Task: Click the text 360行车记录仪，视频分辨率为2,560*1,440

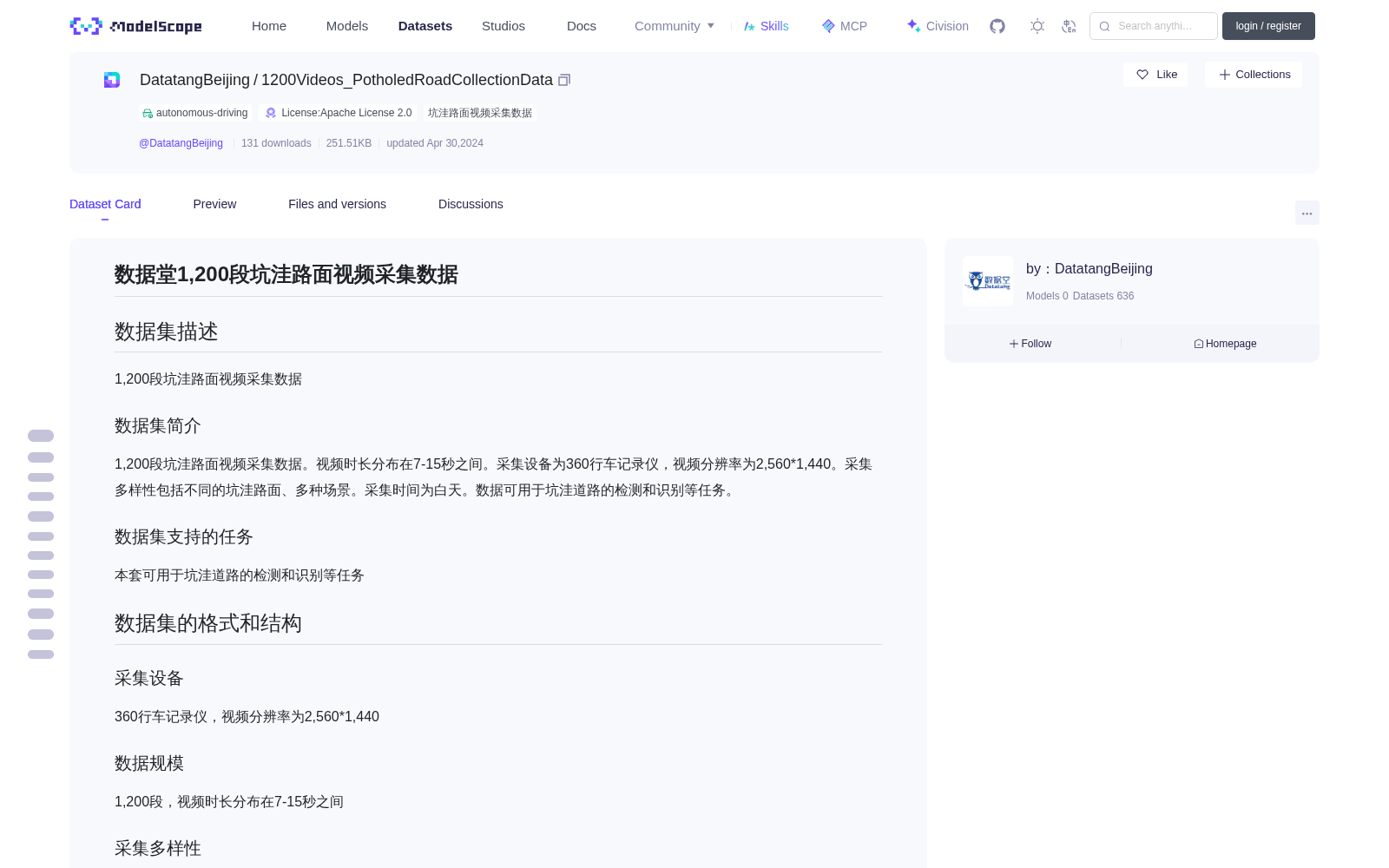Action: pyautogui.click(x=247, y=717)
